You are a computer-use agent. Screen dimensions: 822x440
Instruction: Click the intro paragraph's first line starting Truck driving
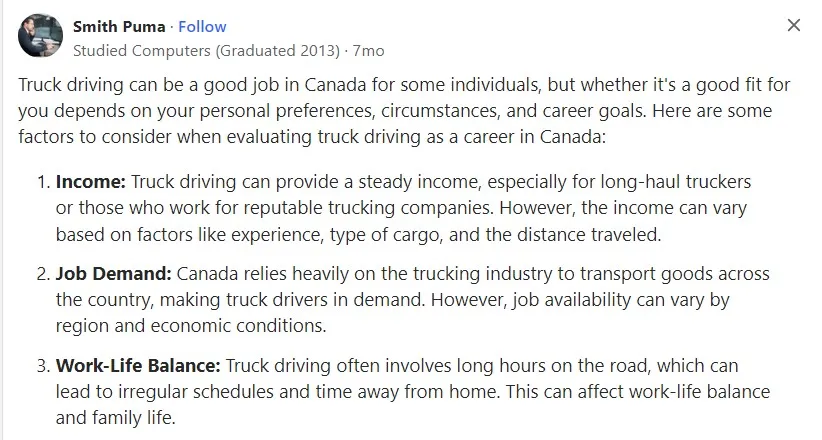[x=404, y=85]
